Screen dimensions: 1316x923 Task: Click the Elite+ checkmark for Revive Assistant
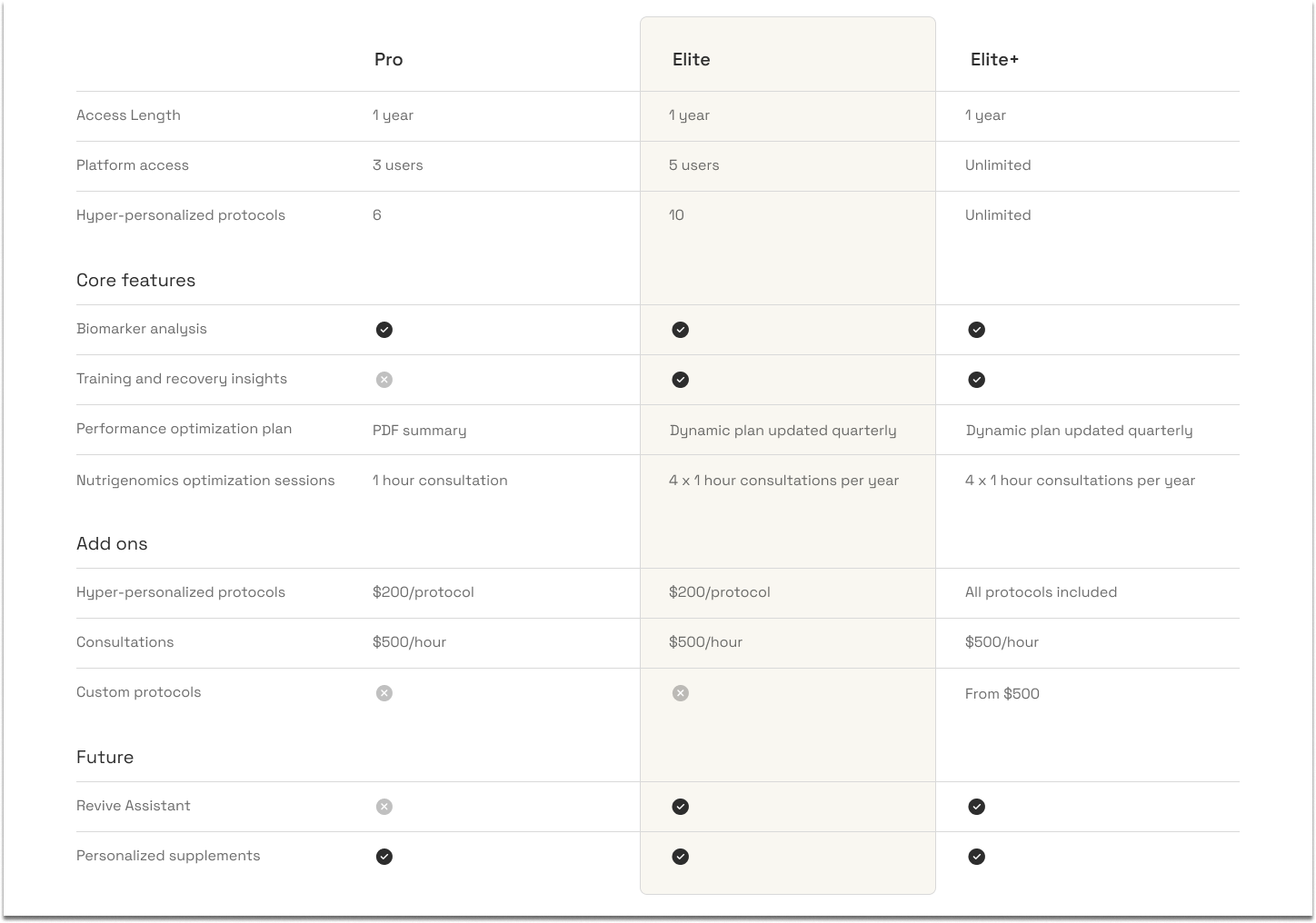pyautogui.click(x=977, y=807)
